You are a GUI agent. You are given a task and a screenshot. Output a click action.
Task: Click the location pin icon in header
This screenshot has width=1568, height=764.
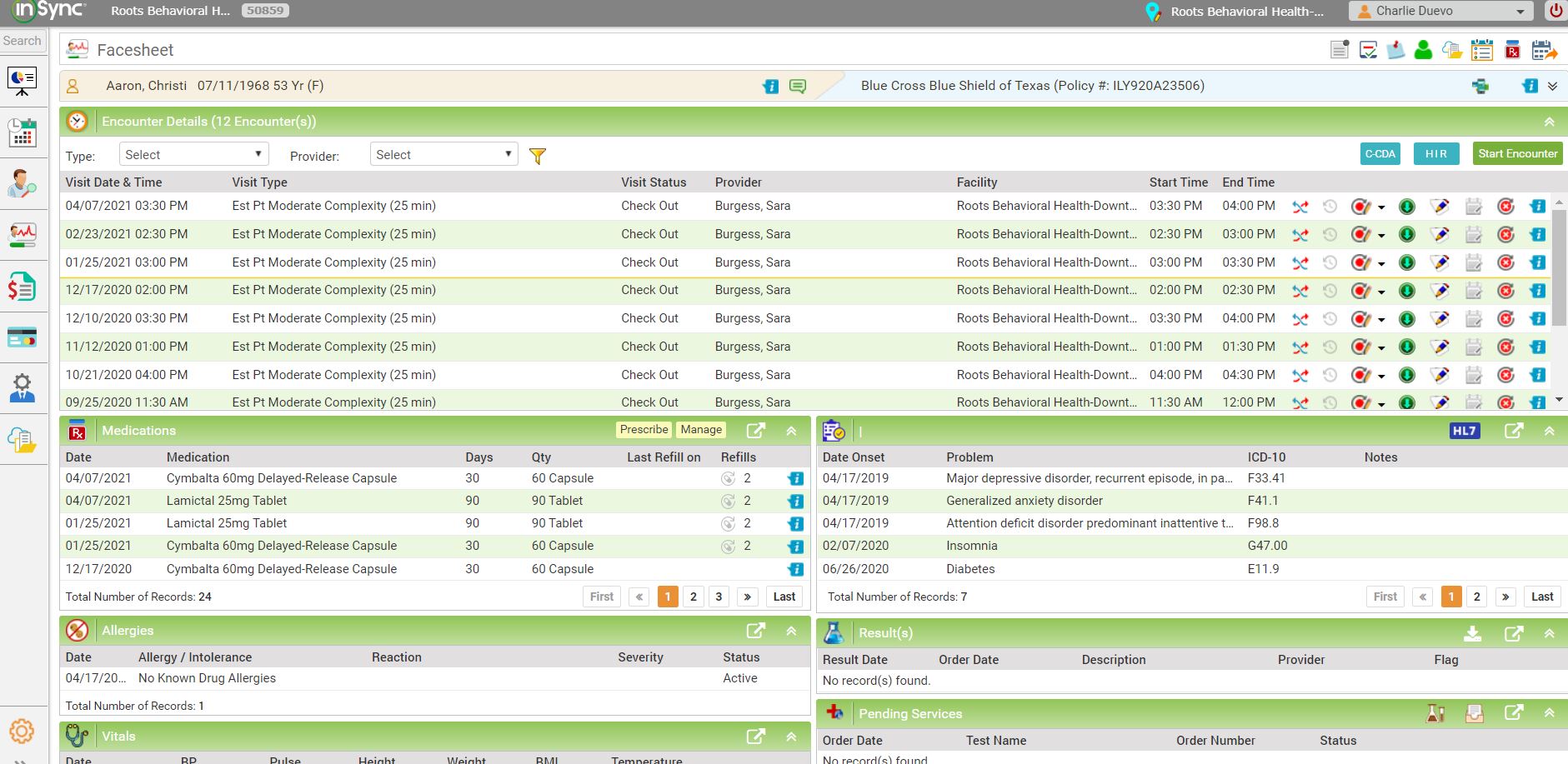1154,12
